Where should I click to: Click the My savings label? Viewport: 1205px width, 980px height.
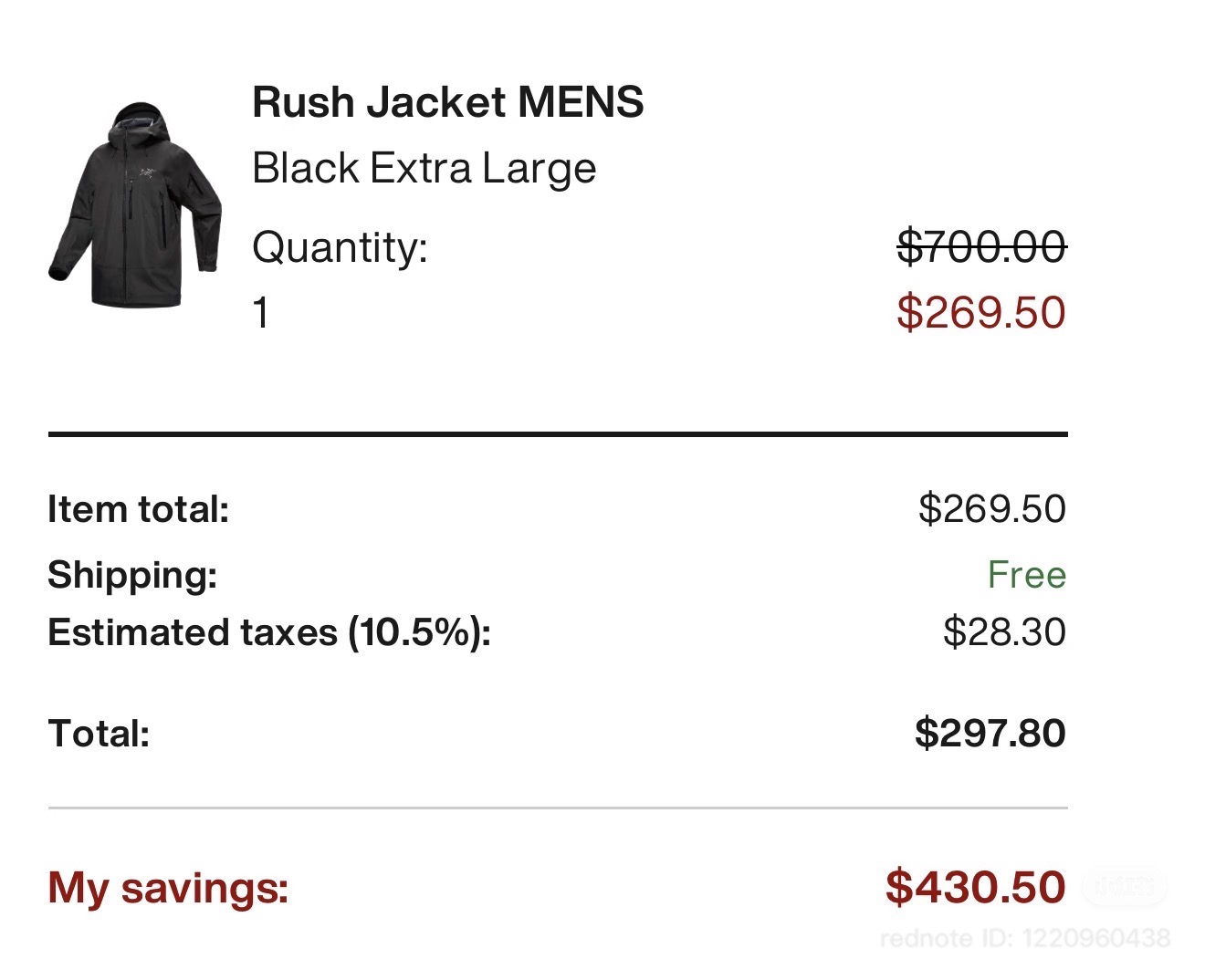[x=168, y=888]
